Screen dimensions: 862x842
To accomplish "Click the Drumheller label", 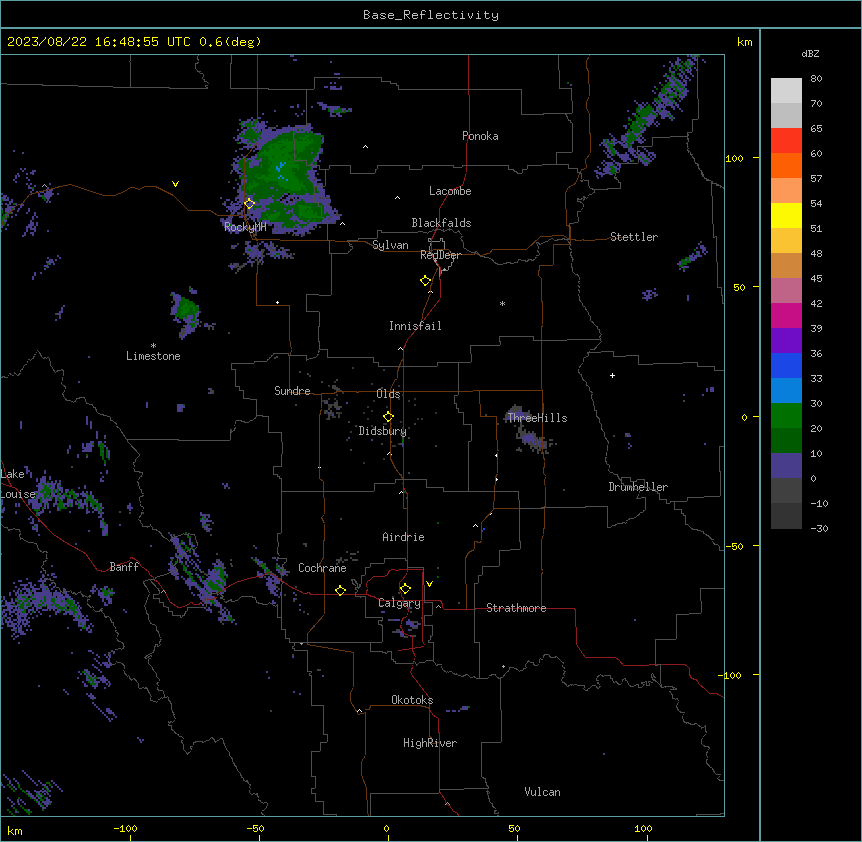I will (638, 487).
